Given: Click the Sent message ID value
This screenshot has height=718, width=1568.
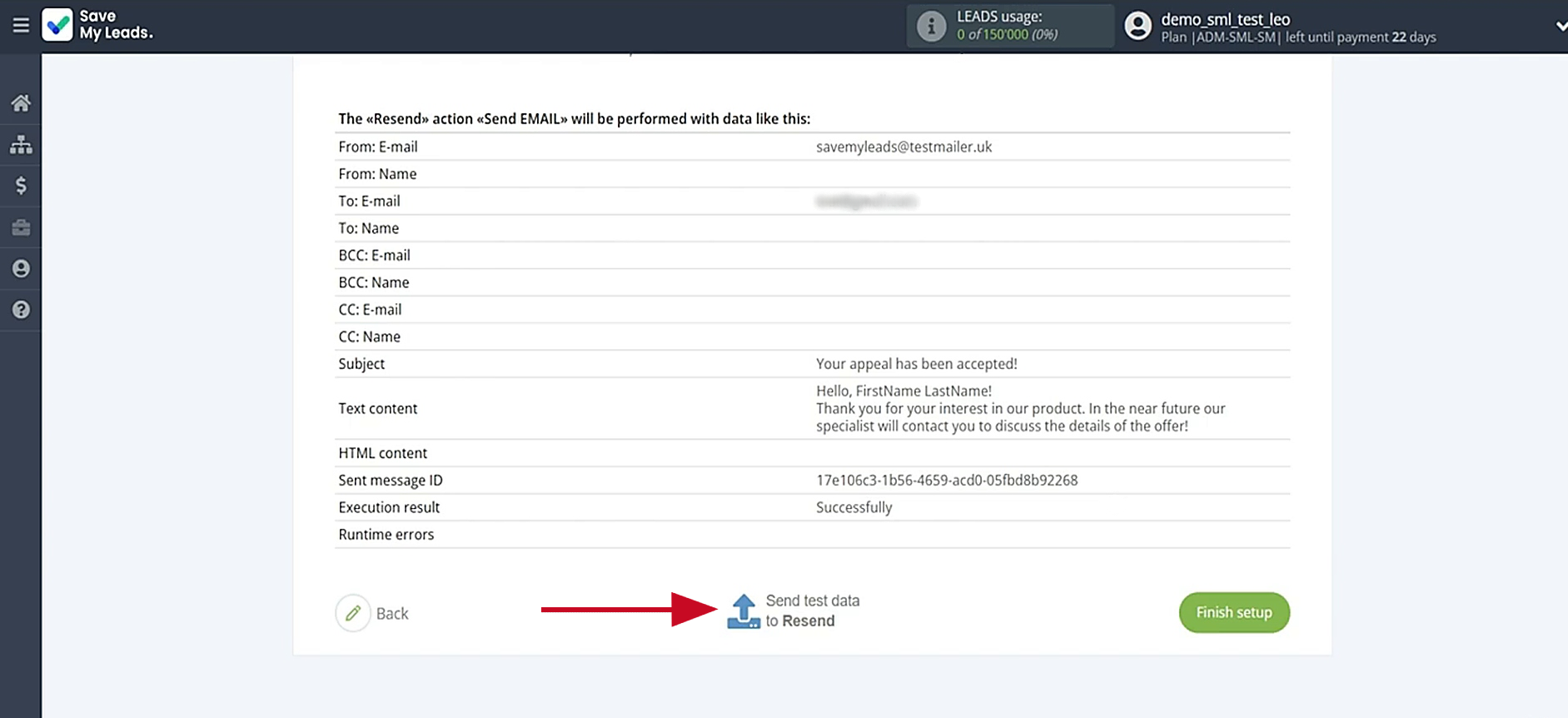Looking at the screenshot, I should 947,481.
